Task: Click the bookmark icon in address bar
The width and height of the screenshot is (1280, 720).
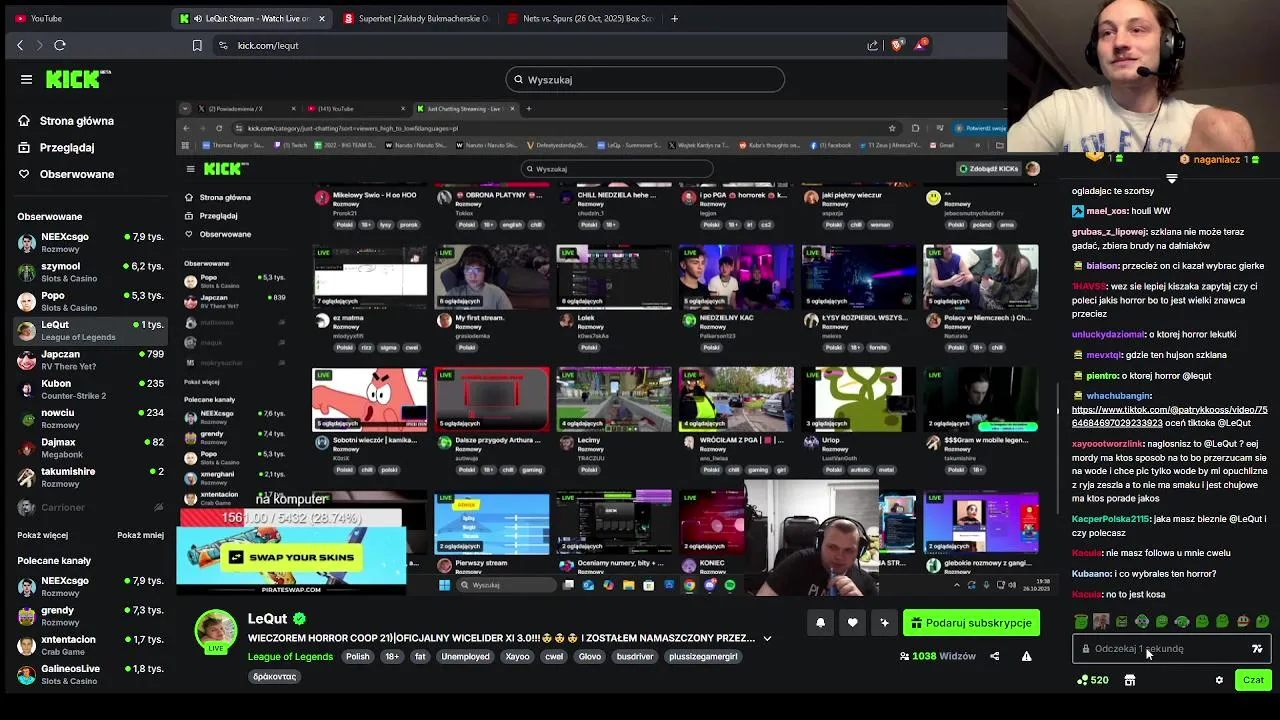Action: coord(197,45)
